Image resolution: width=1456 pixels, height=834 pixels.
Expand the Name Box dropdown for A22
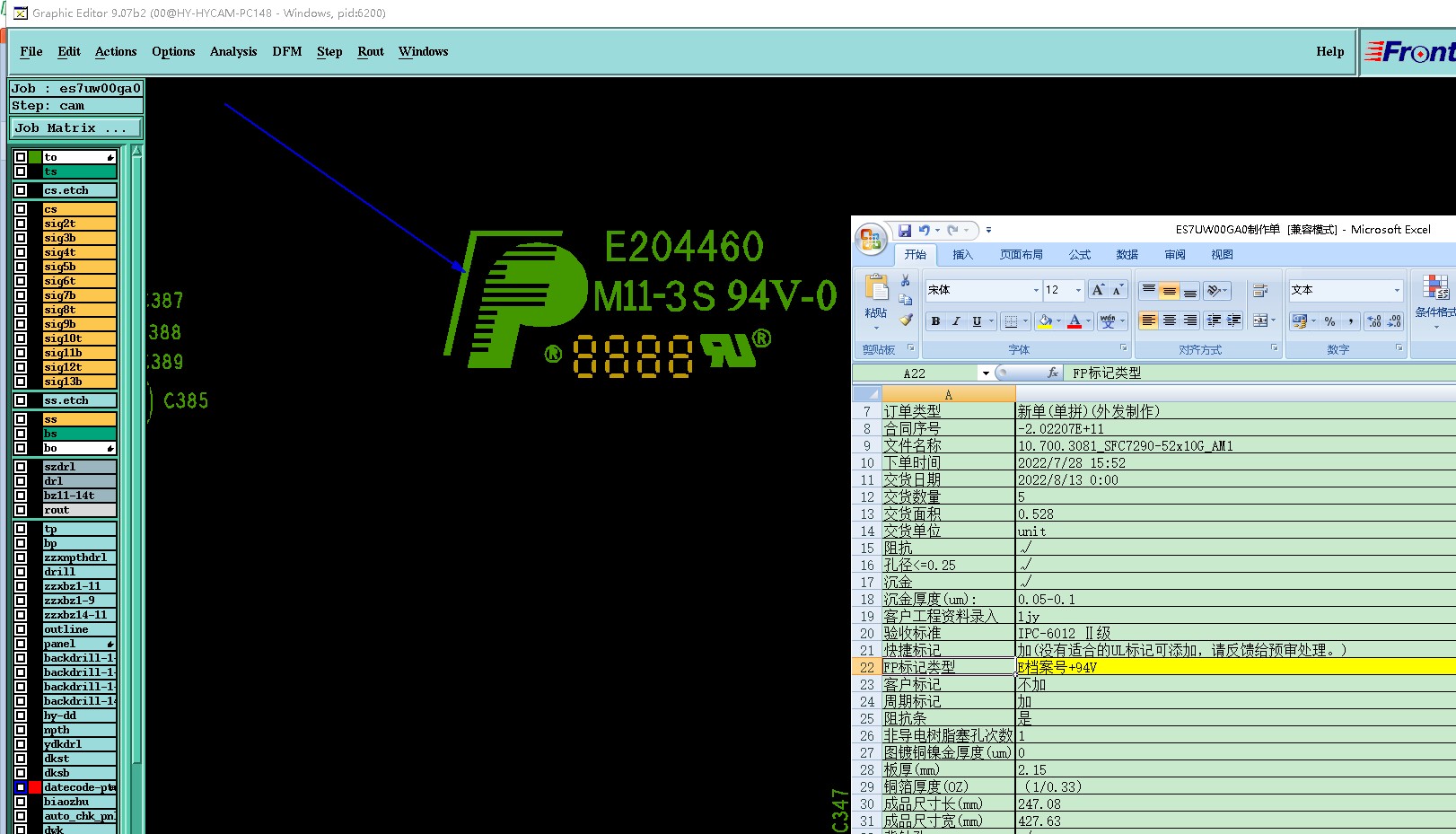pos(986,373)
